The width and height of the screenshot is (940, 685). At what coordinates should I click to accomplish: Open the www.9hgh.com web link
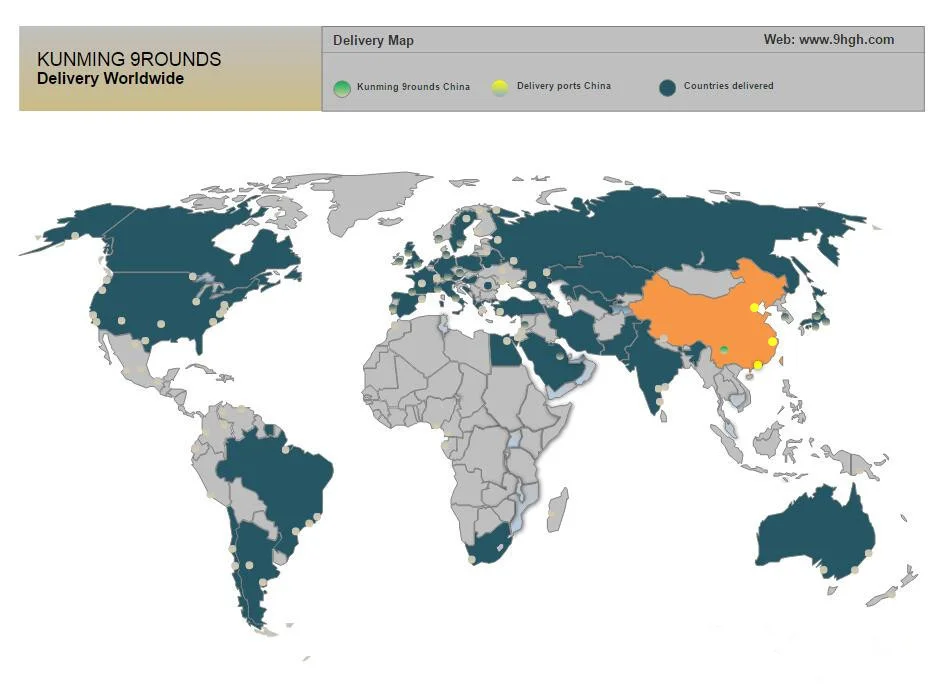point(828,40)
